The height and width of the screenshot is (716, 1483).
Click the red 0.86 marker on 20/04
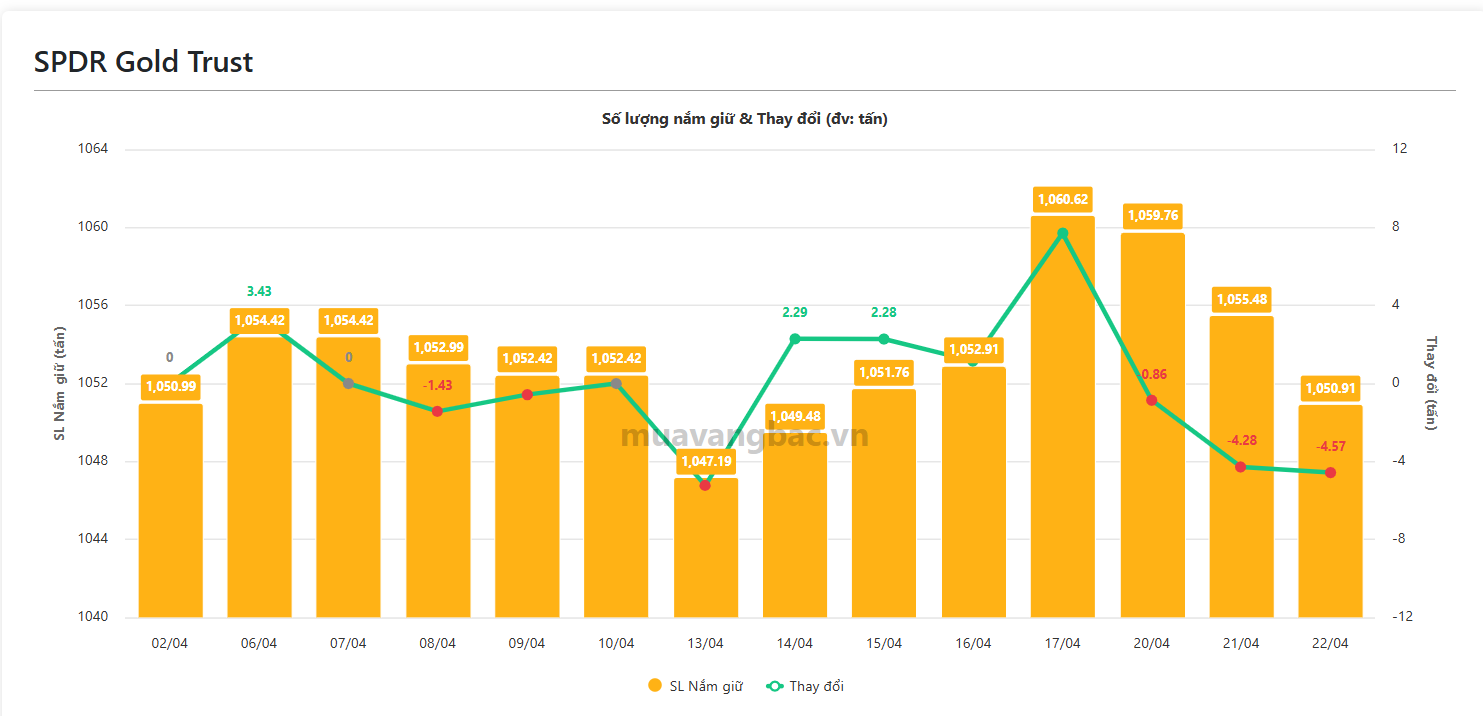click(x=1152, y=400)
